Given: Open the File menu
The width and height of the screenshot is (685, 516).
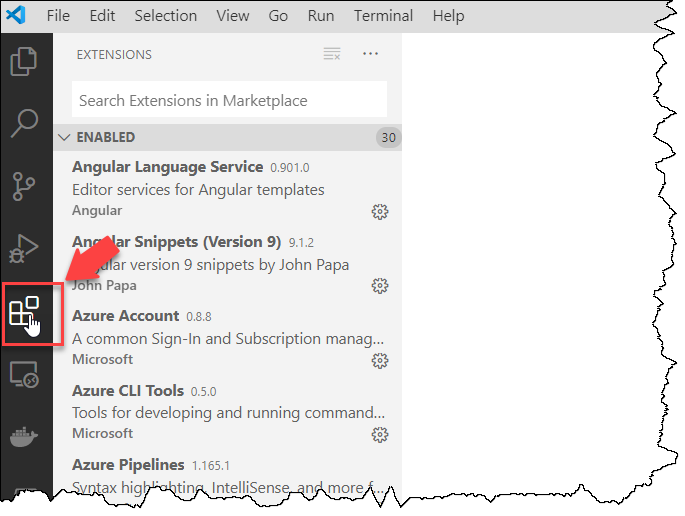Looking at the screenshot, I should pyautogui.click(x=58, y=16).
